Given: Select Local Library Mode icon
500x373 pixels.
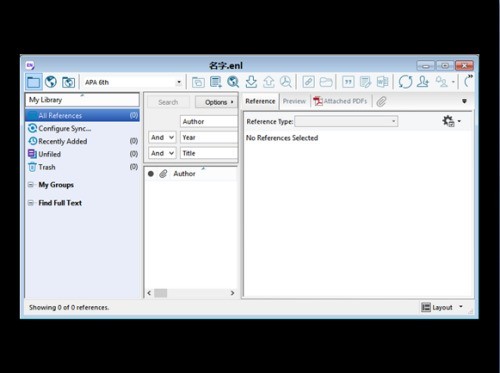Looking at the screenshot, I should click(x=34, y=82).
